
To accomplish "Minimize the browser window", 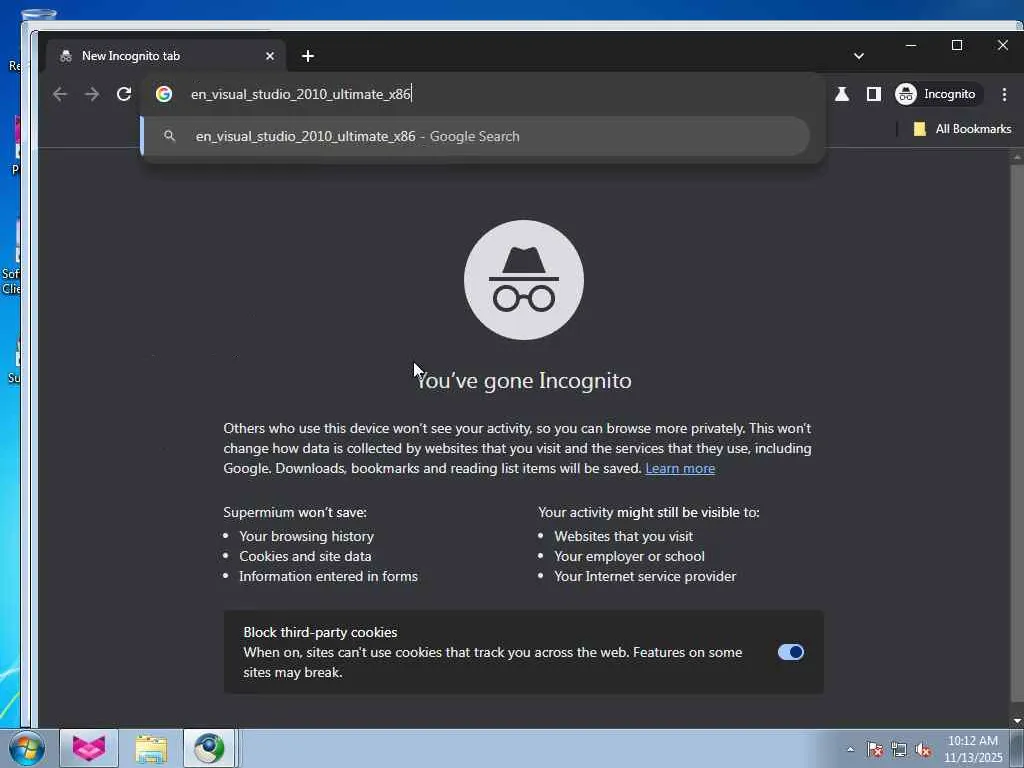I will pos(911,45).
